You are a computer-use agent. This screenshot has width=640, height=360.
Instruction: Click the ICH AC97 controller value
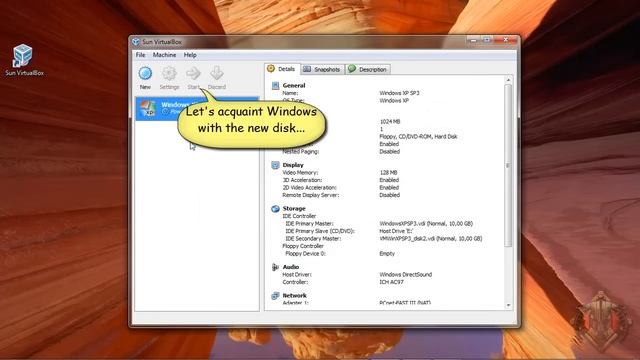click(391, 282)
